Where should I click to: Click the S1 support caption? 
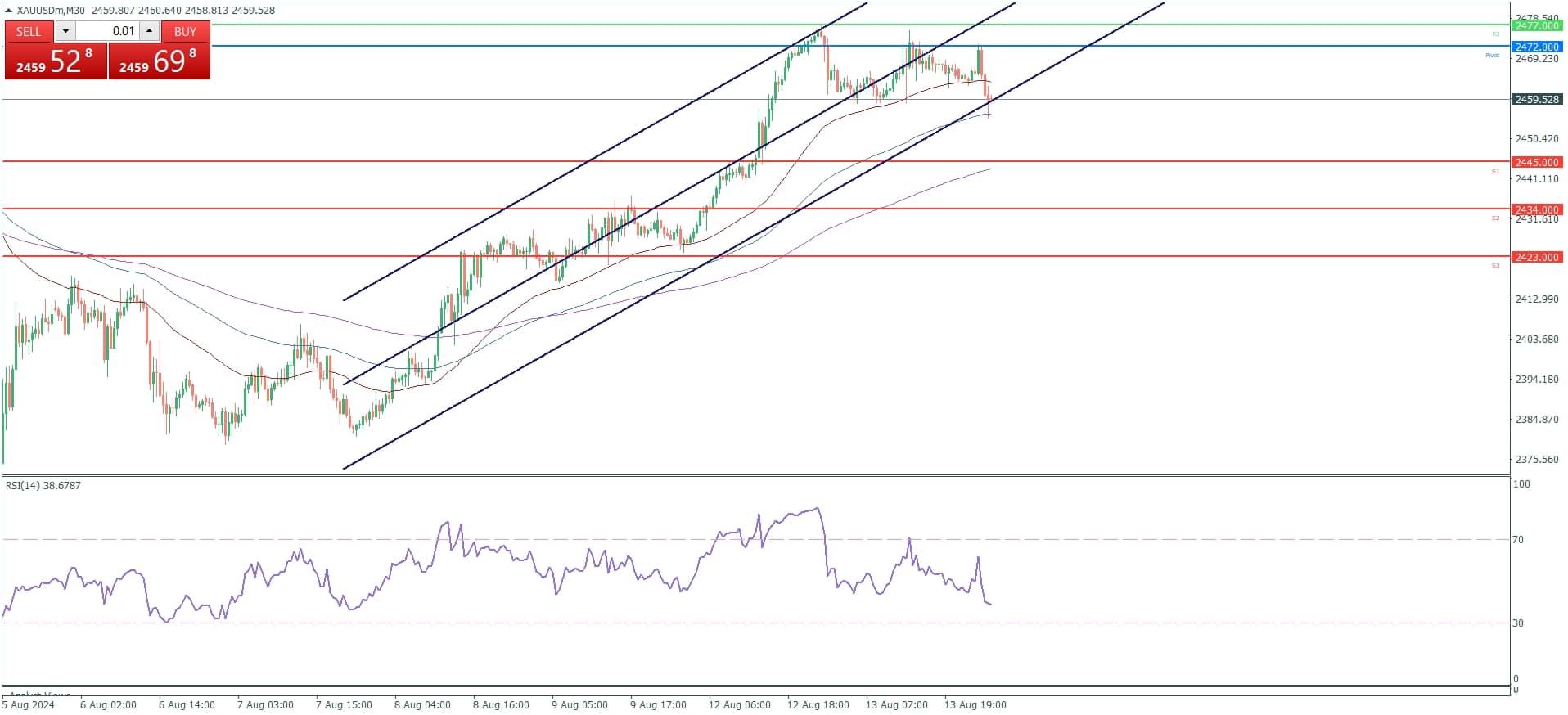pos(1495,171)
